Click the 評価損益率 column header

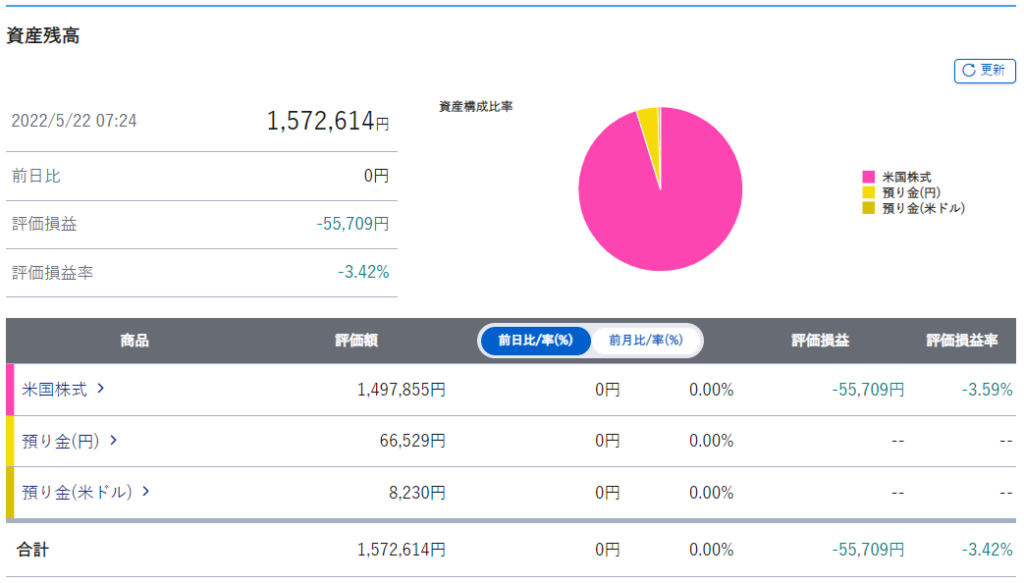[x=962, y=340]
